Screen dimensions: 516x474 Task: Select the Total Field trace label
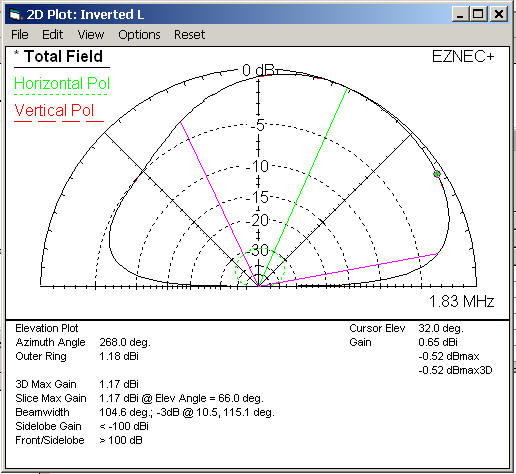(63, 56)
